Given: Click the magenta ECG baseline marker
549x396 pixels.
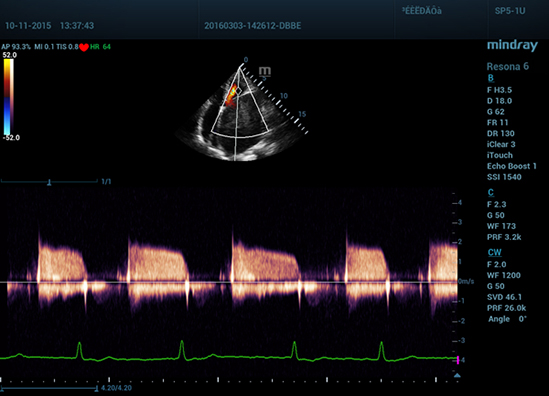Looking at the screenshot, I should pyautogui.click(x=458, y=360).
